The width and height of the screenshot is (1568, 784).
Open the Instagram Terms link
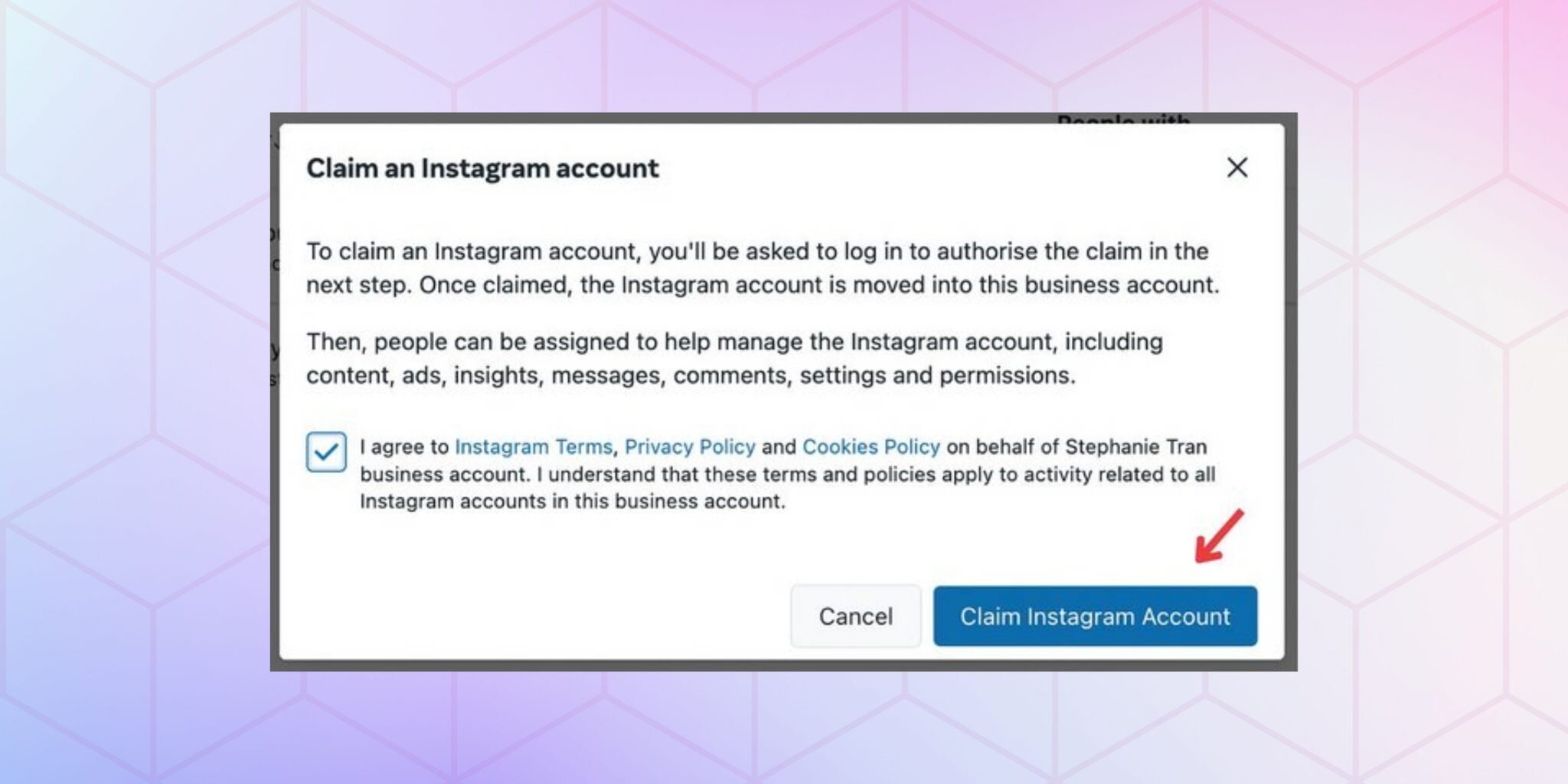click(534, 446)
